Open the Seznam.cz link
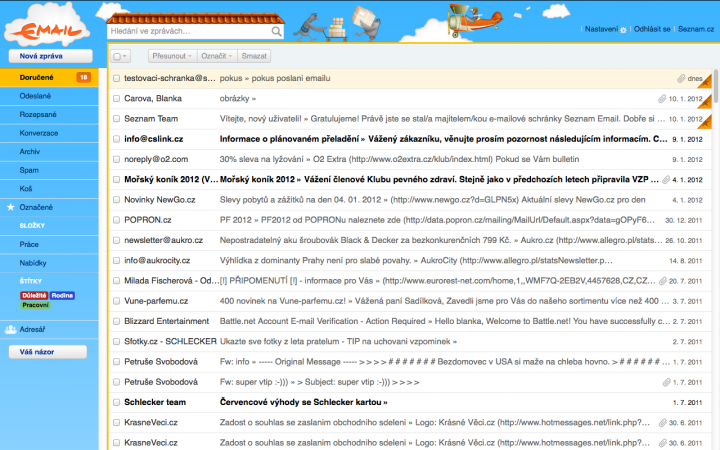The width and height of the screenshot is (720, 450). coord(696,29)
